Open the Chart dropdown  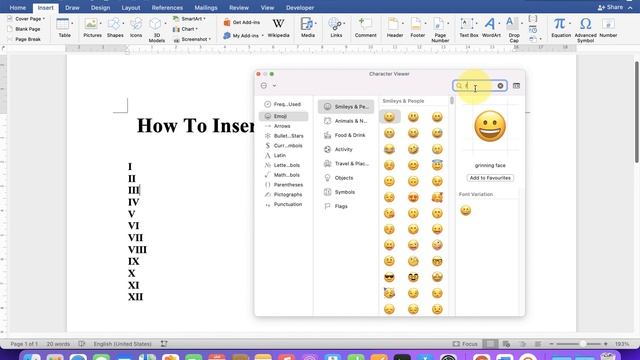(185, 29)
